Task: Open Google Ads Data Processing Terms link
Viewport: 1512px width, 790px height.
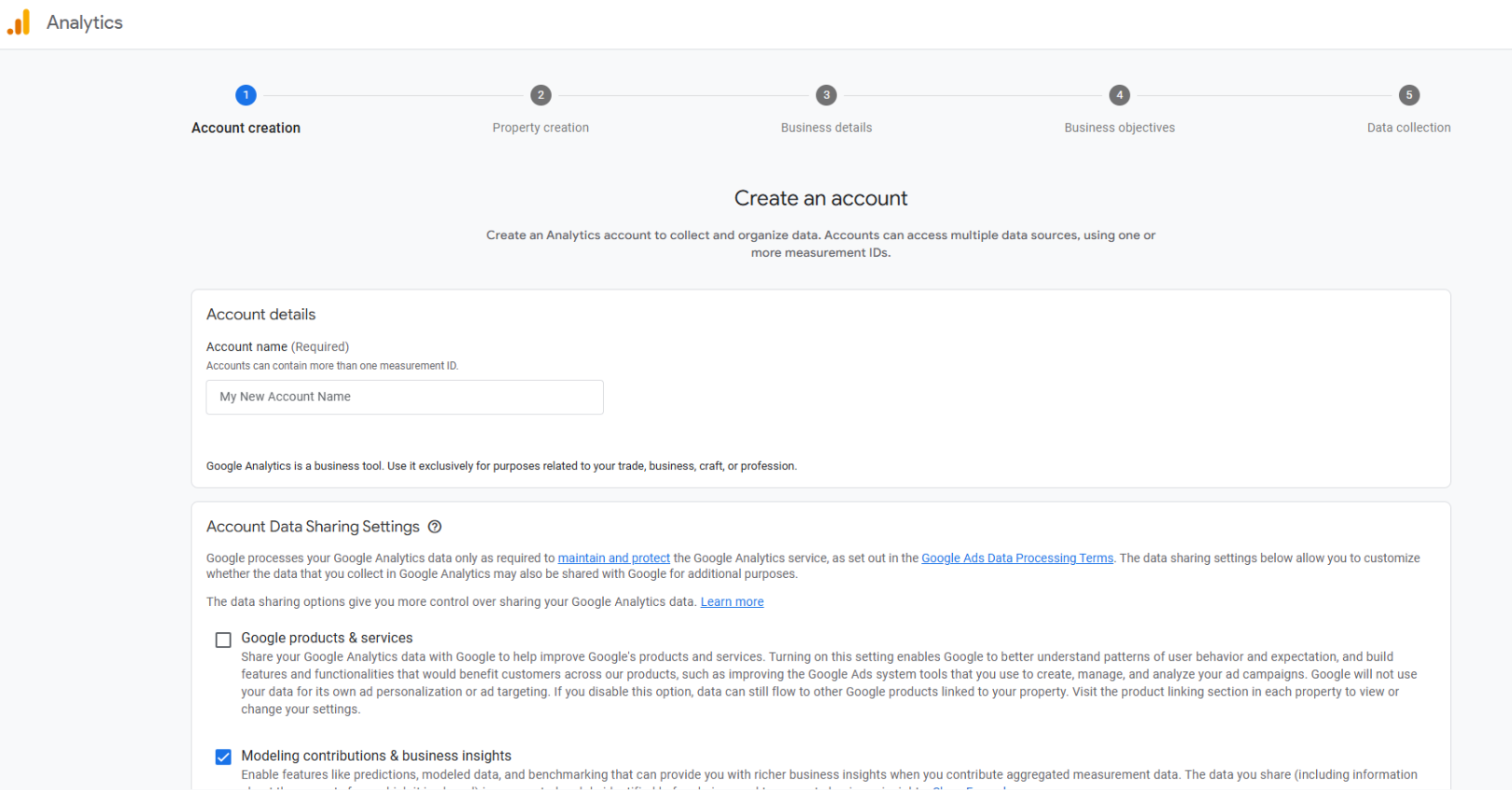Action: (x=1016, y=558)
